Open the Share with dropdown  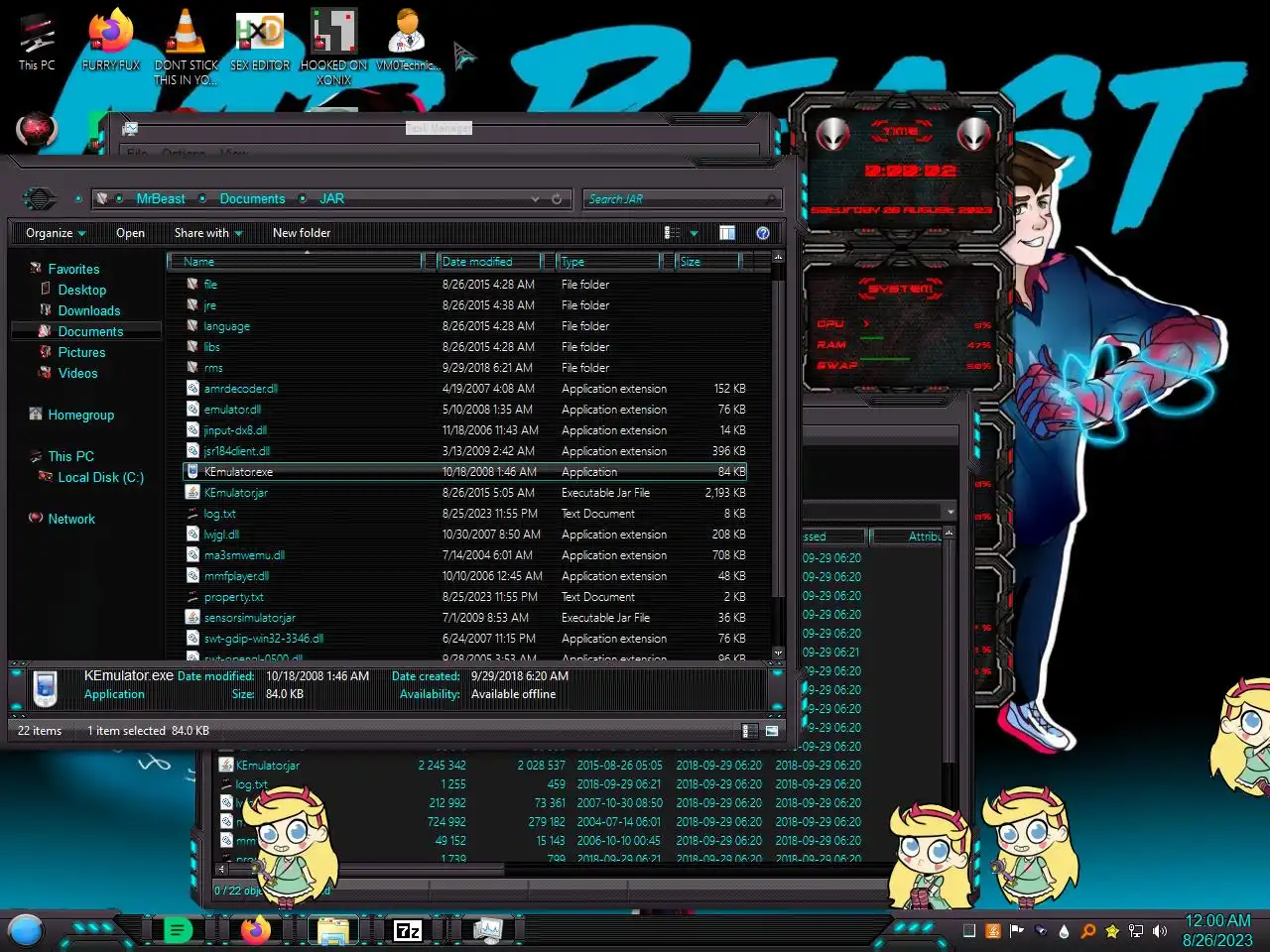[208, 233]
